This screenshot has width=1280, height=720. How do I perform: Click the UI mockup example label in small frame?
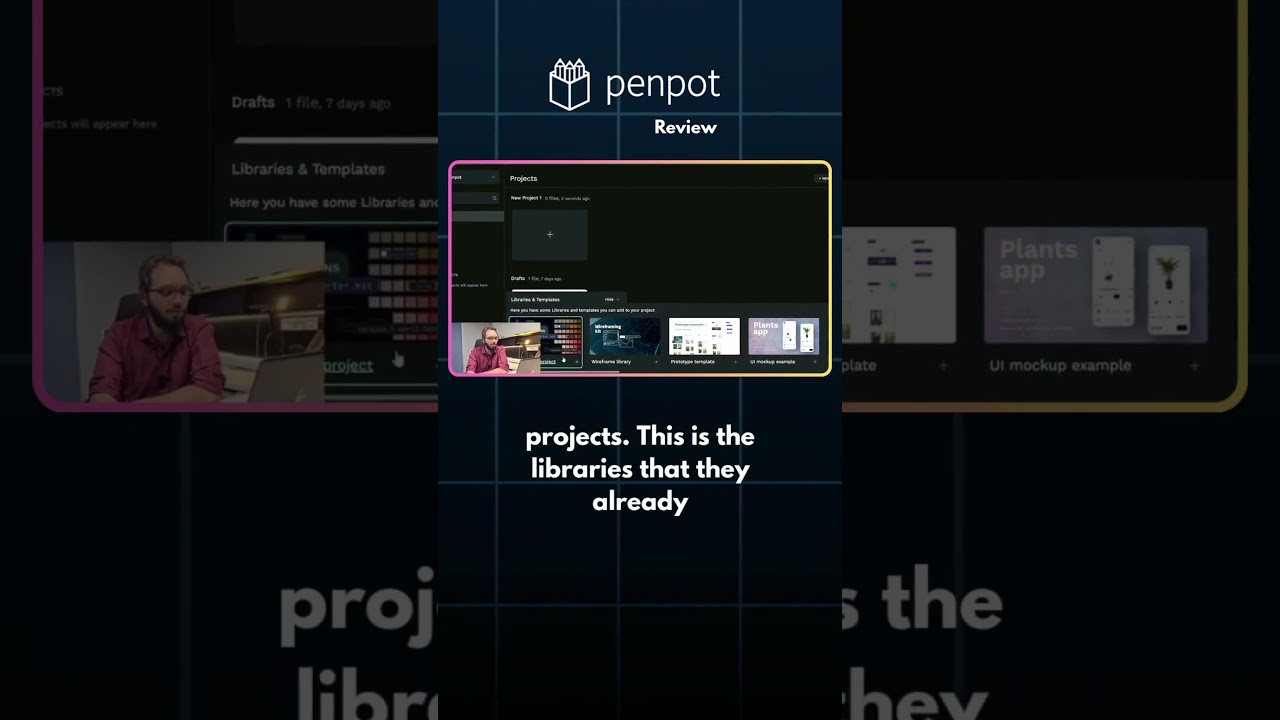coord(773,362)
